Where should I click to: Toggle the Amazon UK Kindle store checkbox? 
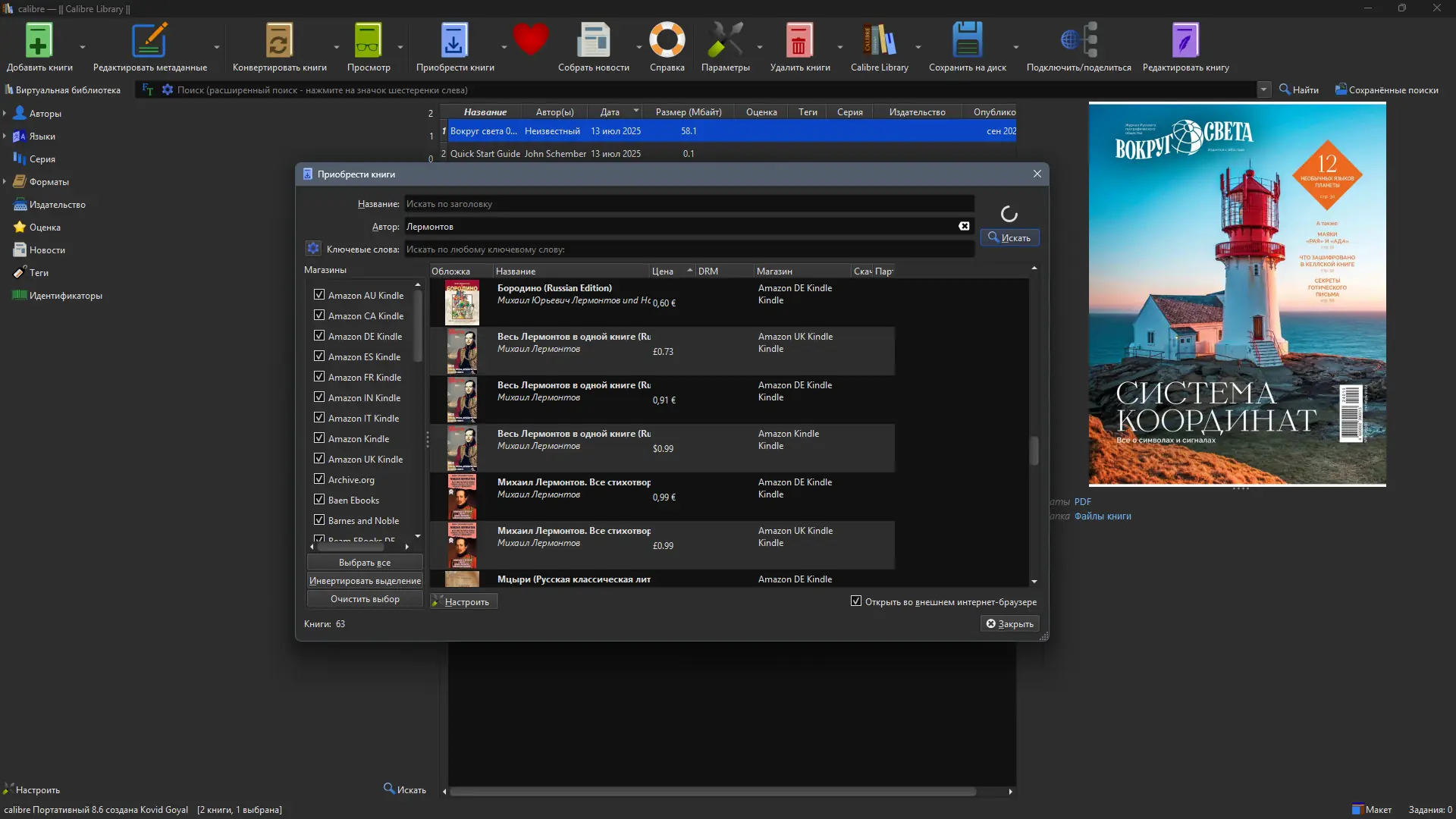coord(319,459)
